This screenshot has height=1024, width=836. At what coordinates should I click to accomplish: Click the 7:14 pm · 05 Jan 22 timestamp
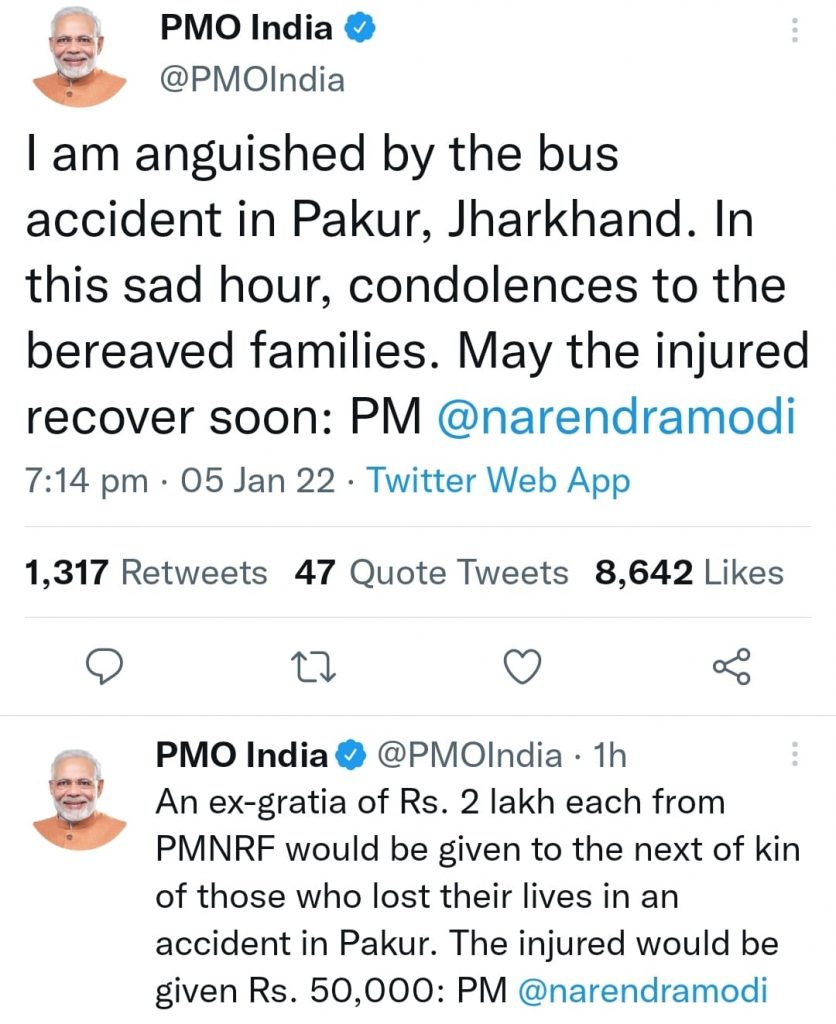point(181,482)
